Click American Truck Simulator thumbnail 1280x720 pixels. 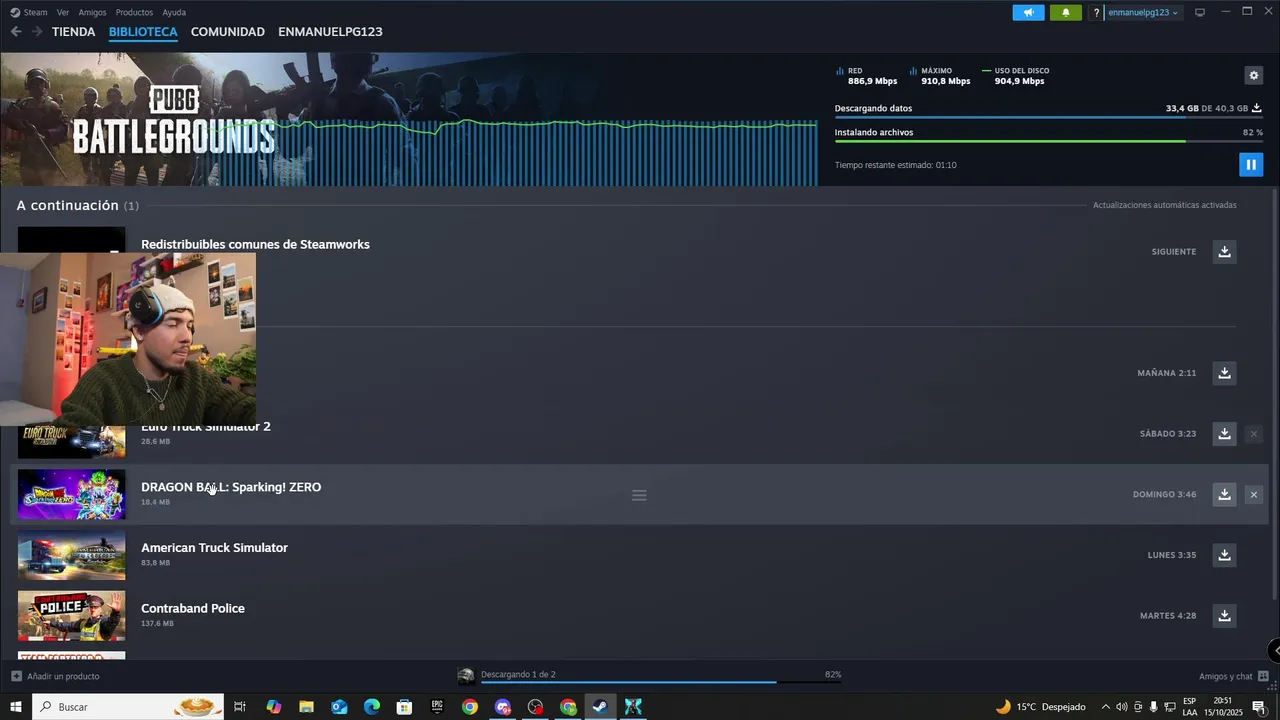[72, 555]
